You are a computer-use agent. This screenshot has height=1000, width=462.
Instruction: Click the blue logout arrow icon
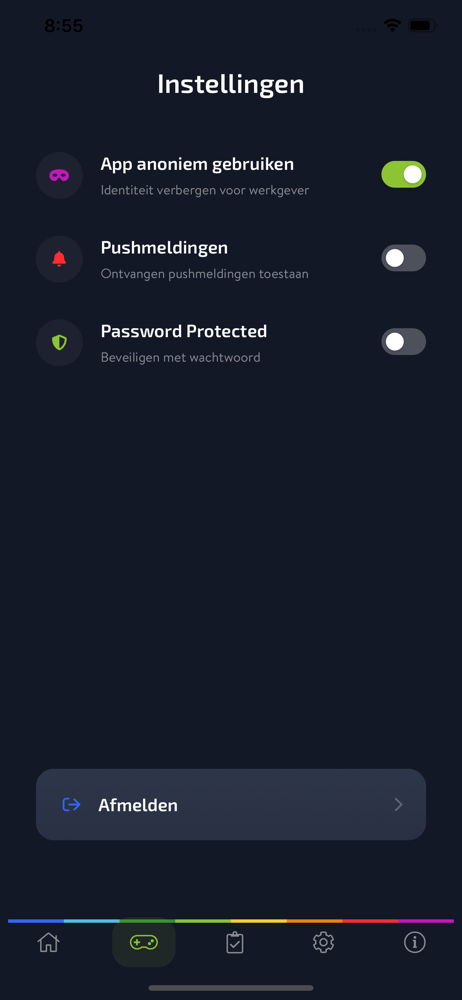click(x=71, y=805)
